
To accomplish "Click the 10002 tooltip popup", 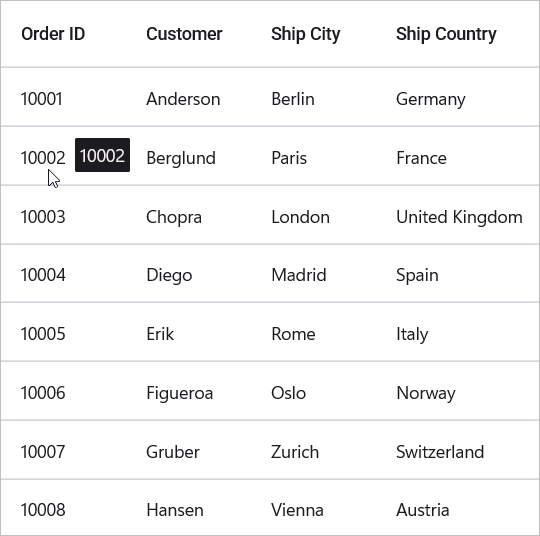I will [x=102, y=155].
